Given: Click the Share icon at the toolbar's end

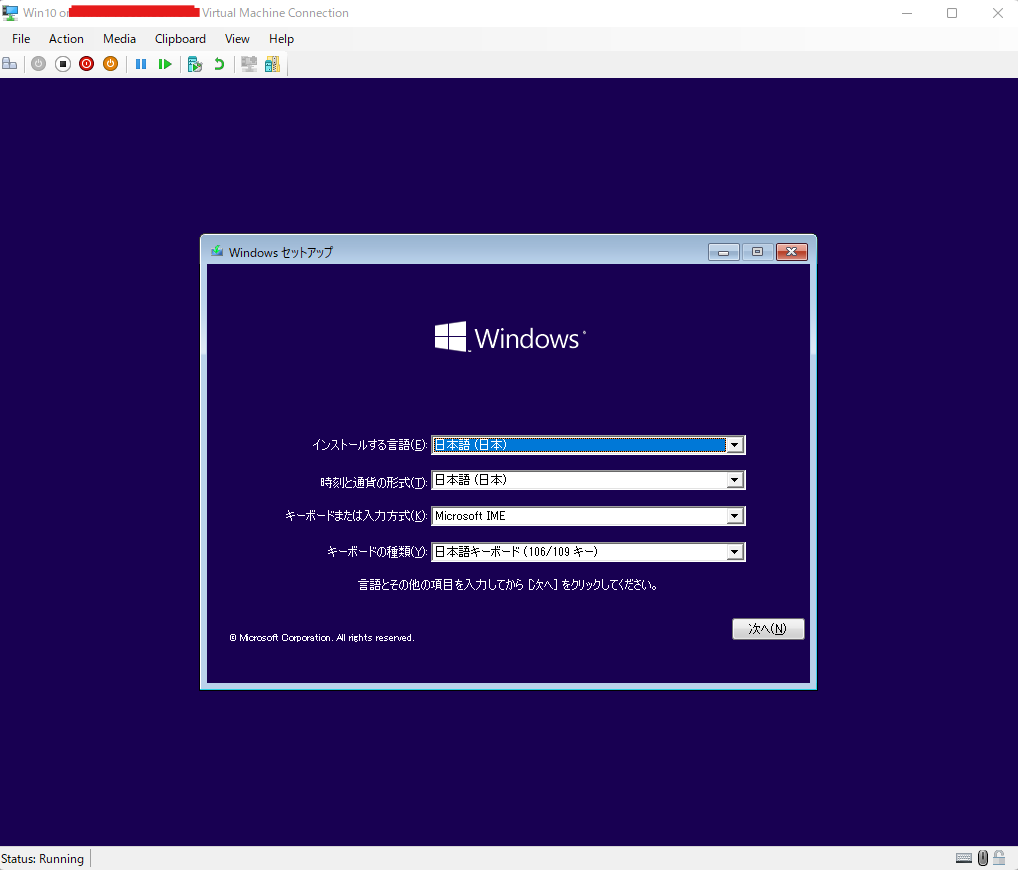Looking at the screenshot, I should (272, 64).
